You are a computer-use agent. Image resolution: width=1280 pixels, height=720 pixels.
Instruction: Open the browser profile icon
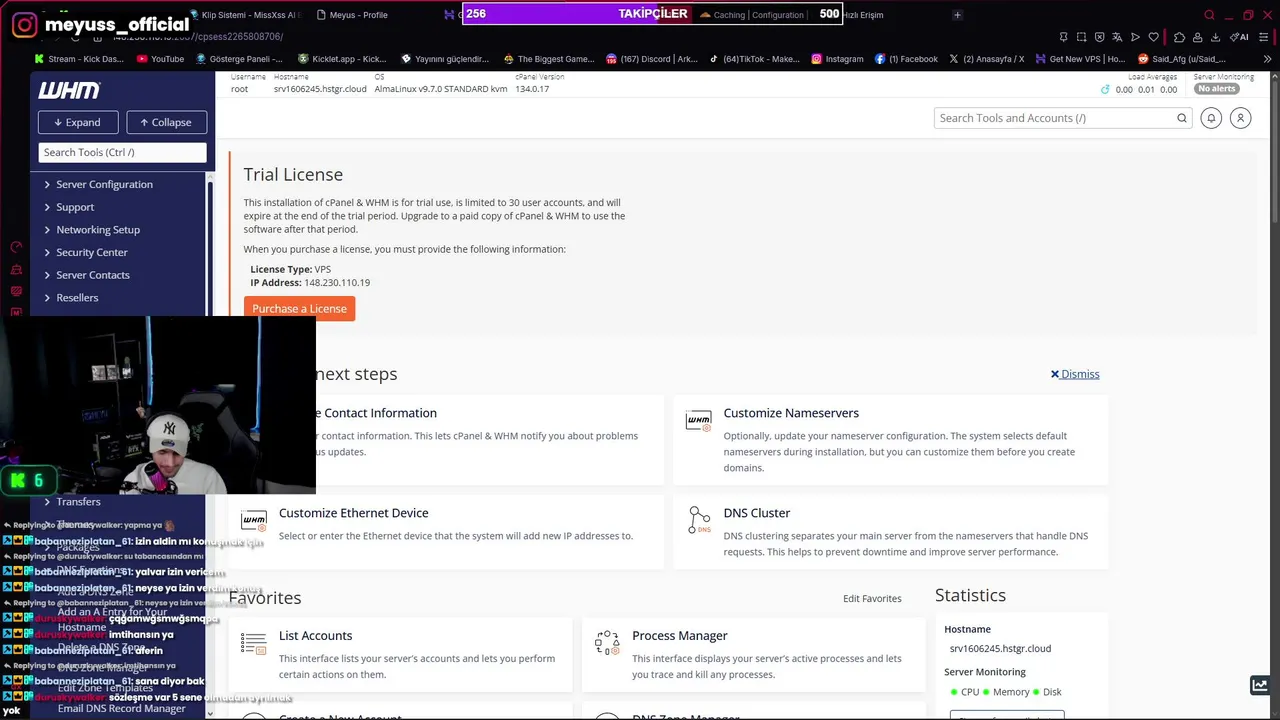[x=1198, y=37]
